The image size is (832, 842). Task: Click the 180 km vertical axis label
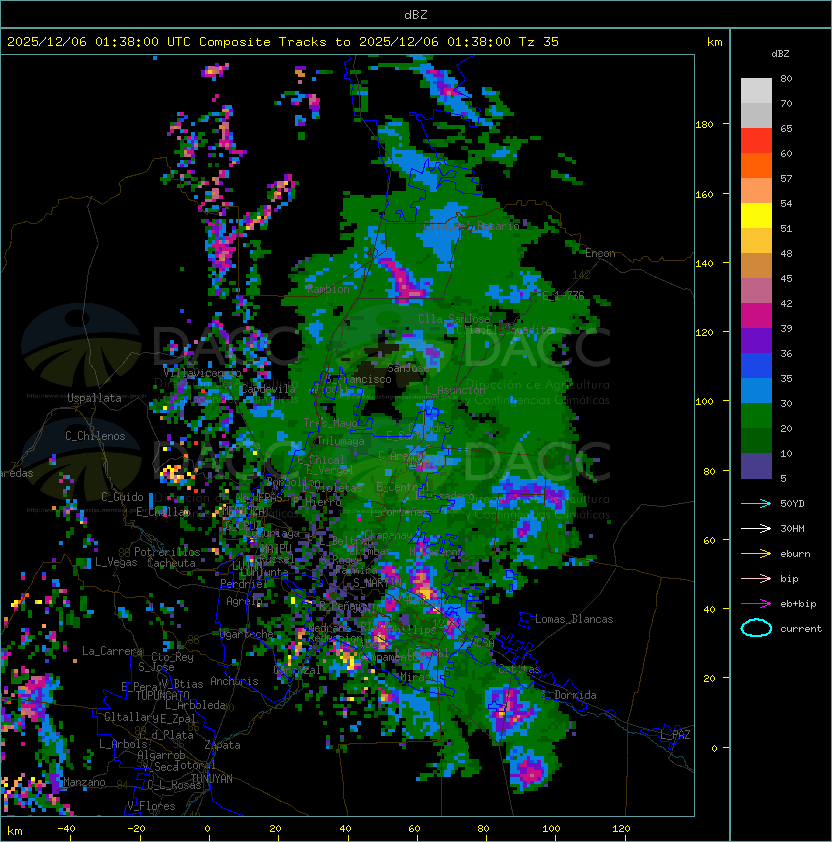point(704,125)
